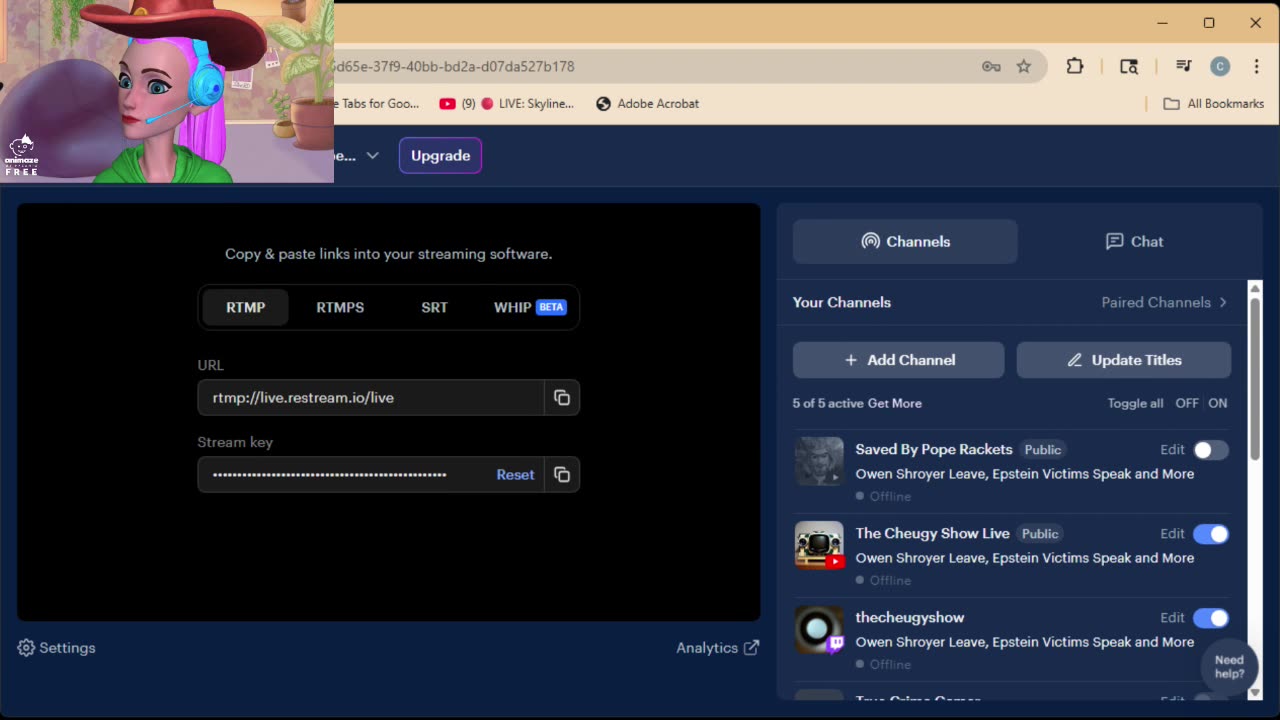Open the Adobe Acrobat bookmark

coord(647,103)
